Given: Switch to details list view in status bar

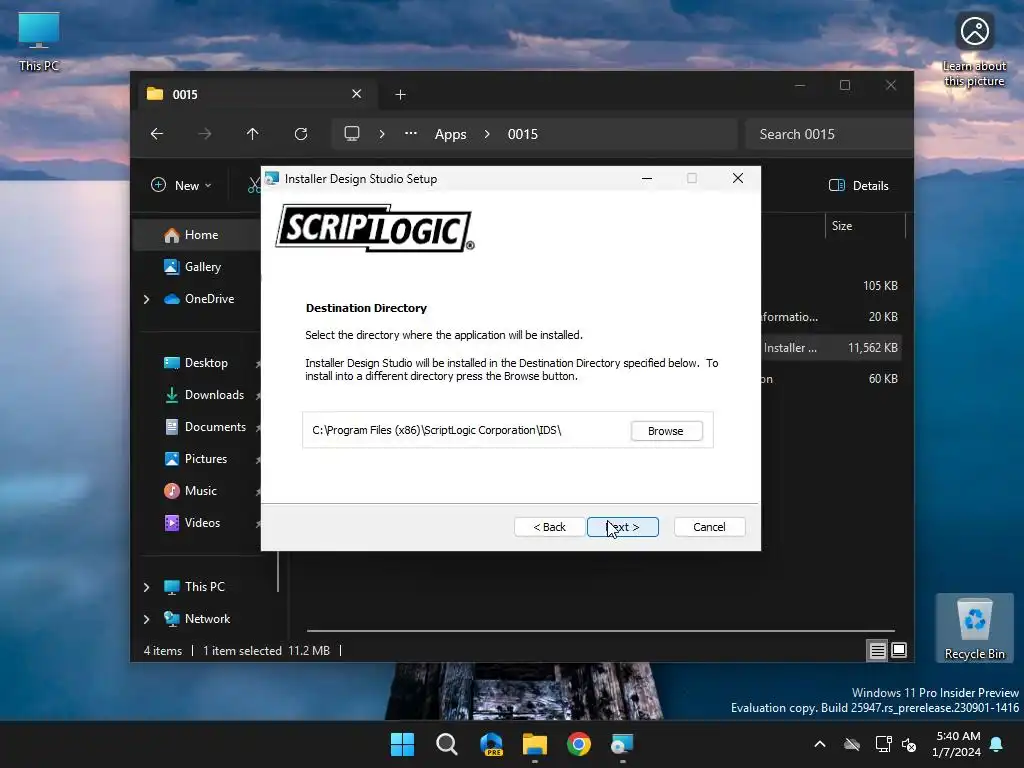Looking at the screenshot, I should point(878,650).
